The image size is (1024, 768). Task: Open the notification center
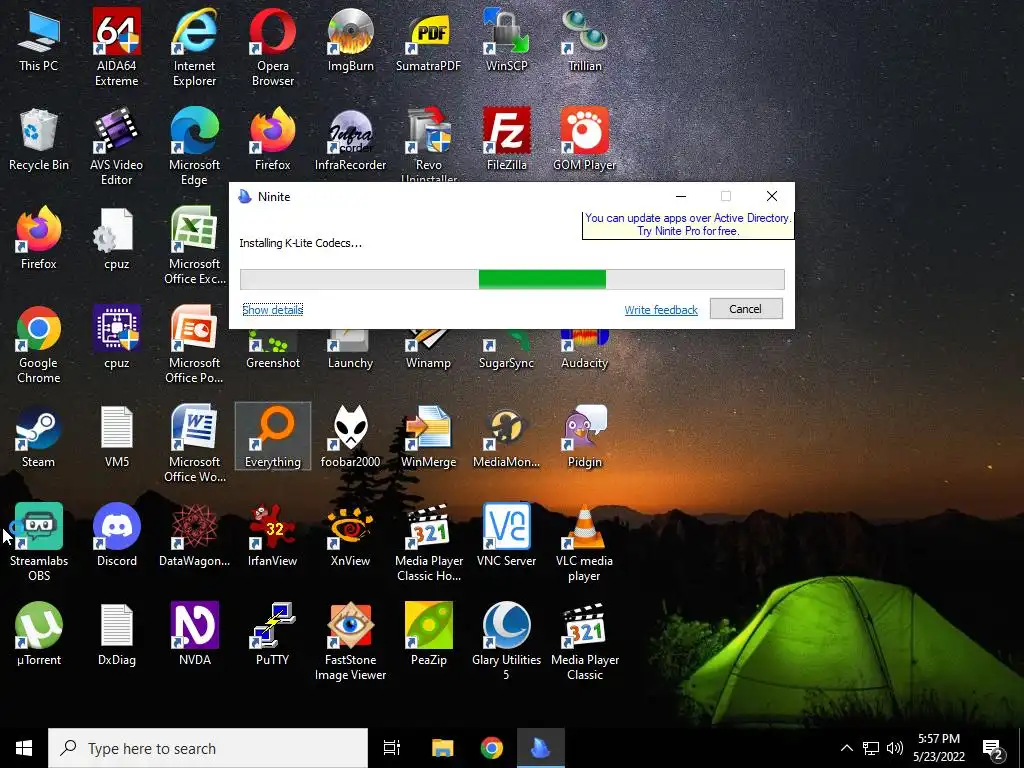(x=993, y=748)
